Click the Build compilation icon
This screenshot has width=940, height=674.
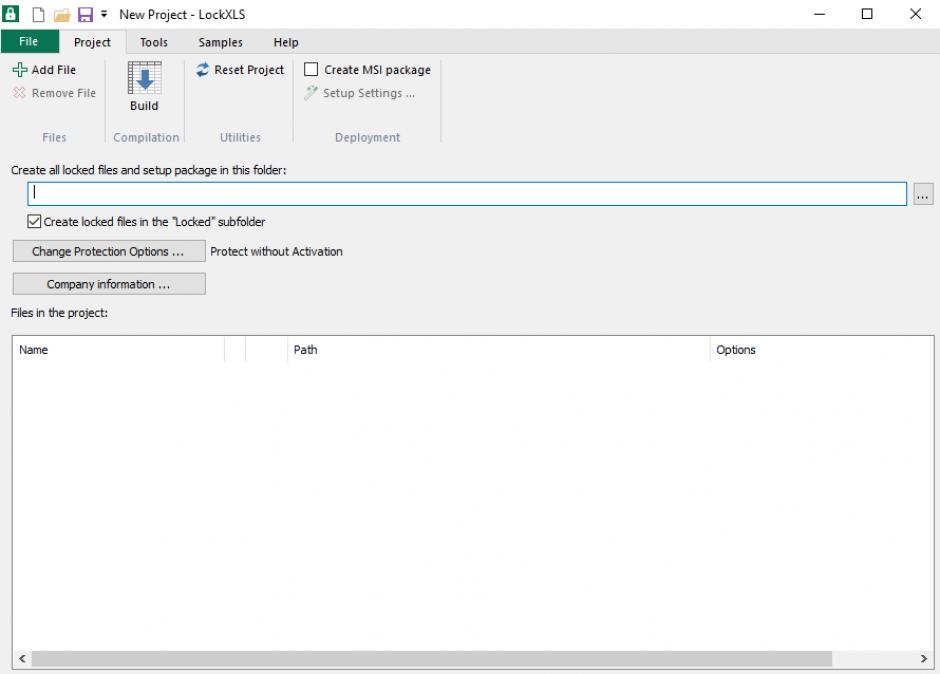(144, 79)
